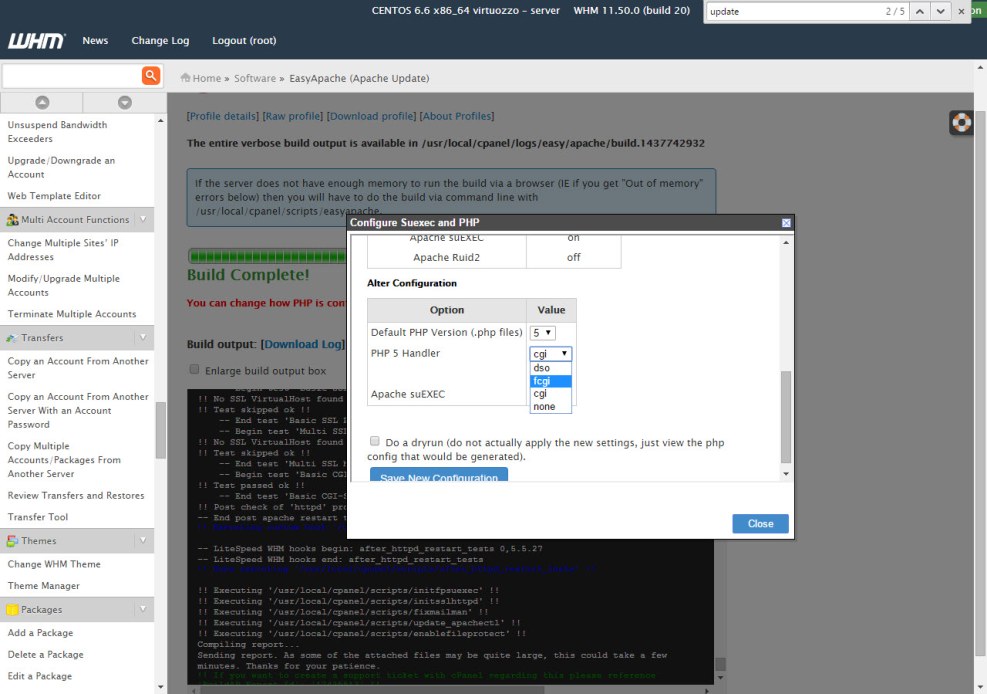This screenshot has height=694, width=987.
Task: Collapse the Multi Account Functions section
Action: click(x=143, y=220)
